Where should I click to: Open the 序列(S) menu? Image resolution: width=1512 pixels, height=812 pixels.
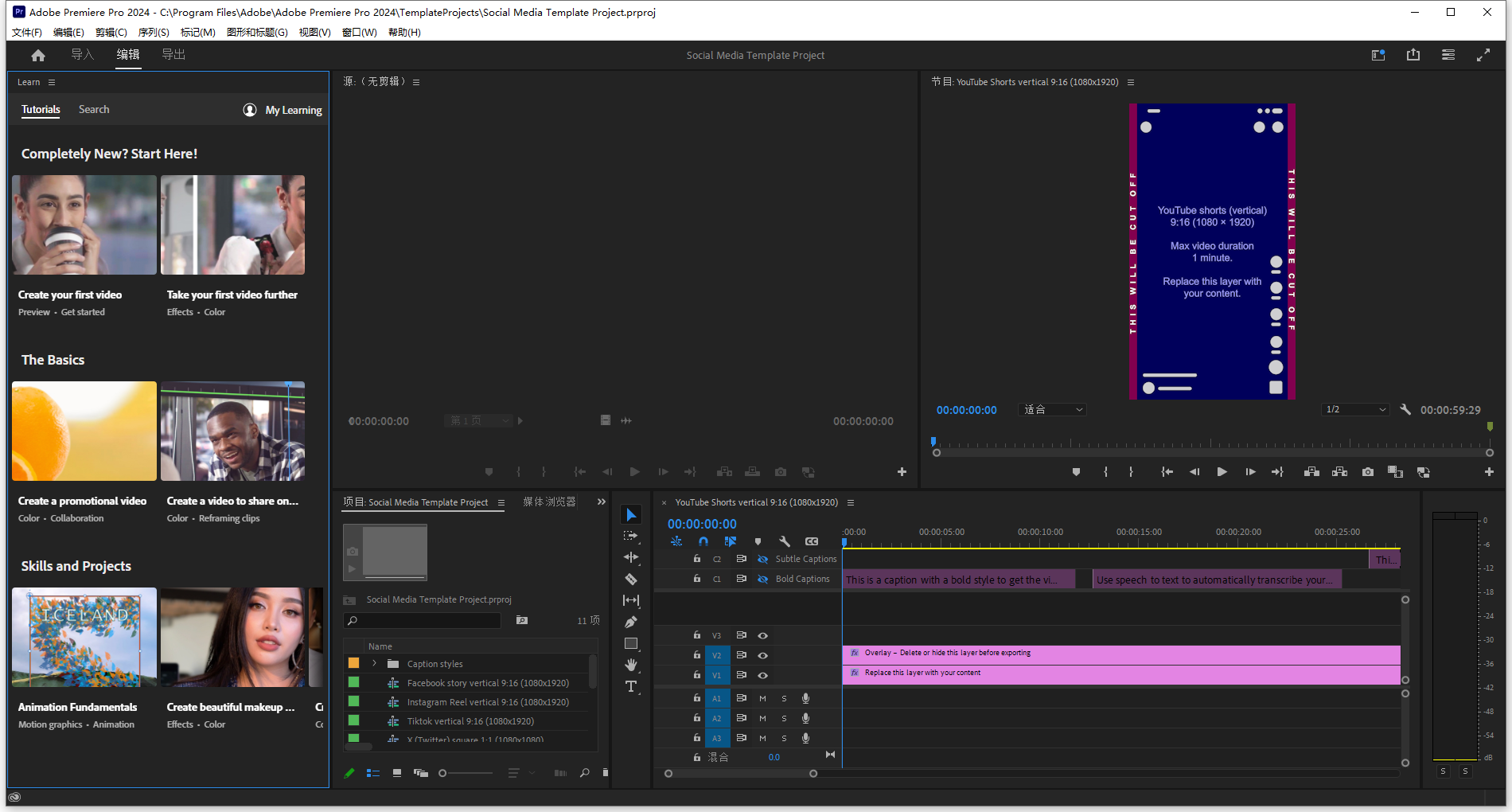click(154, 32)
